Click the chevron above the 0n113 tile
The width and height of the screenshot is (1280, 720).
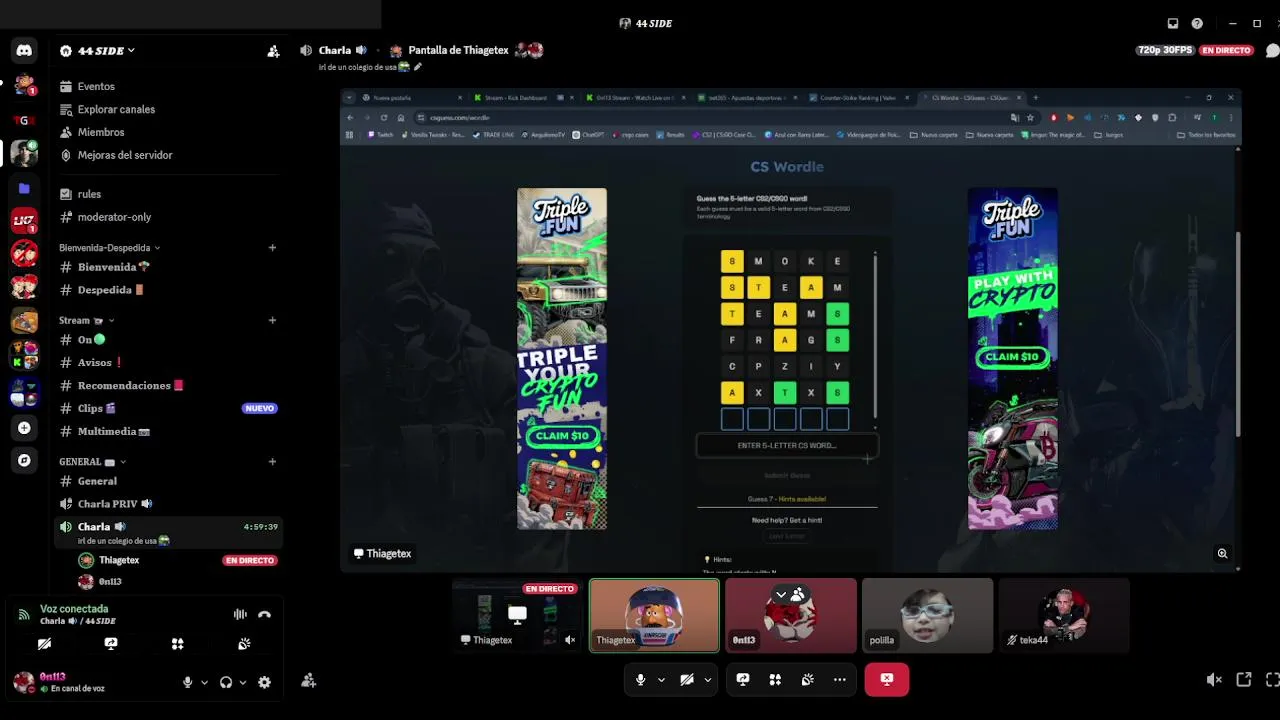[x=781, y=594]
